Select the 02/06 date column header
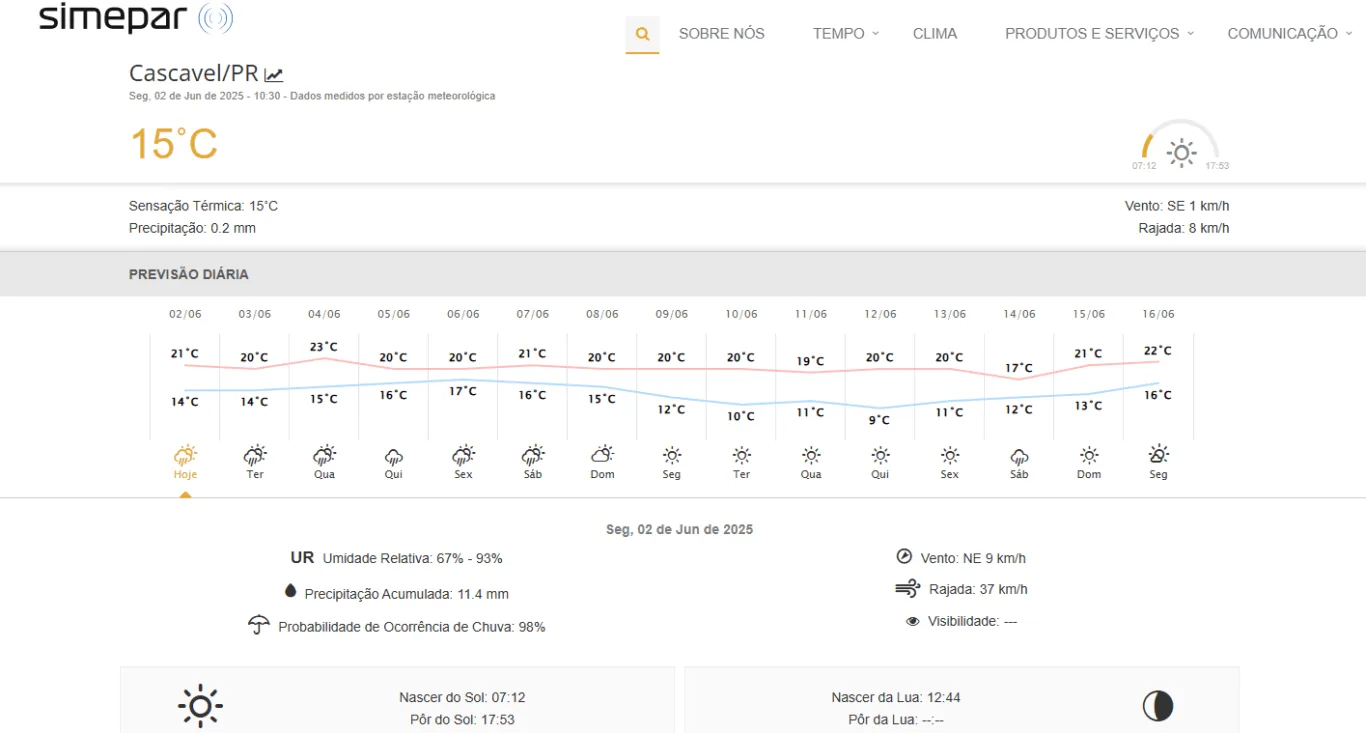Screen dimensions: 1366x733 point(185,314)
